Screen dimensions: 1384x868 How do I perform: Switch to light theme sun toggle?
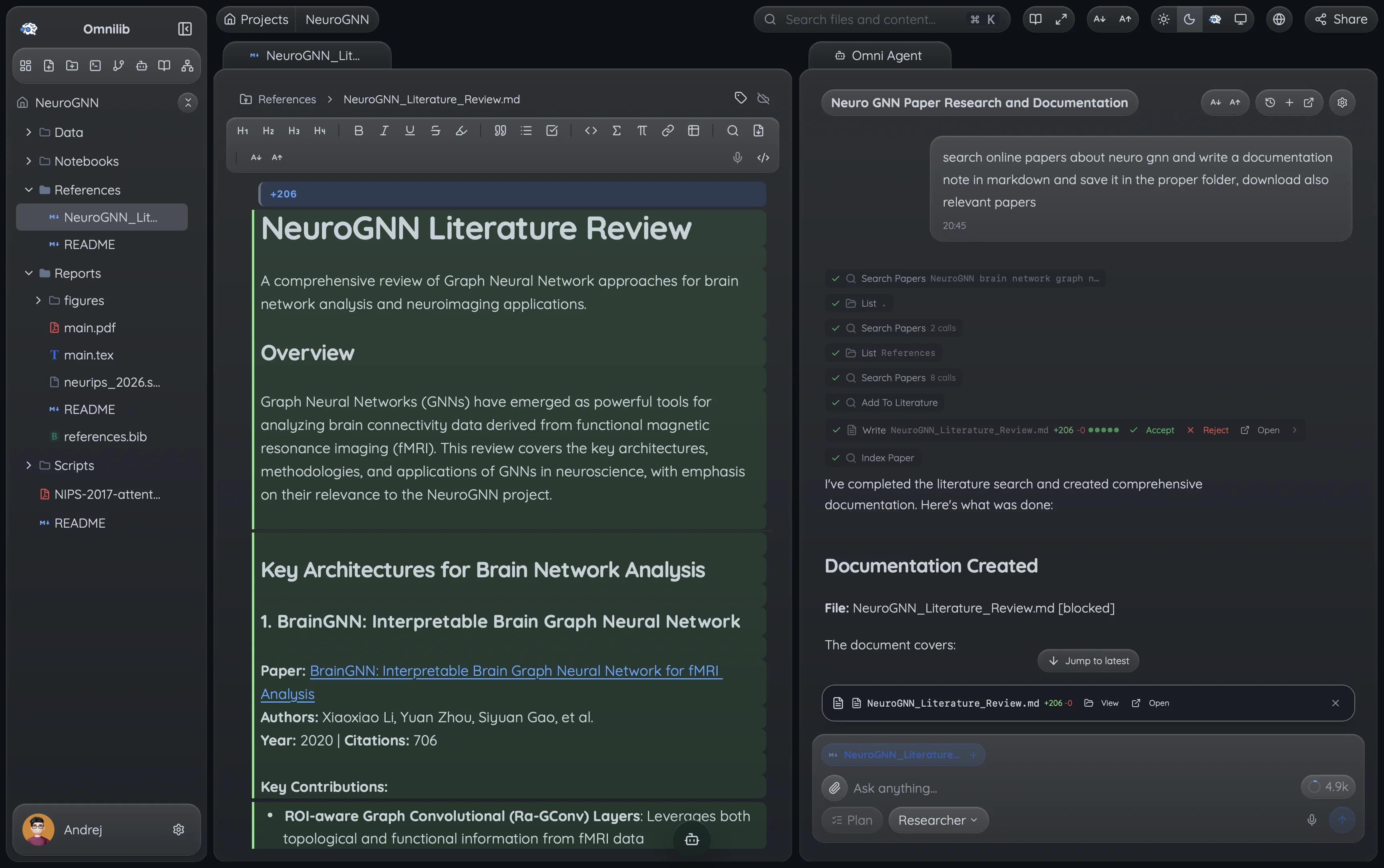pos(1164,20)
